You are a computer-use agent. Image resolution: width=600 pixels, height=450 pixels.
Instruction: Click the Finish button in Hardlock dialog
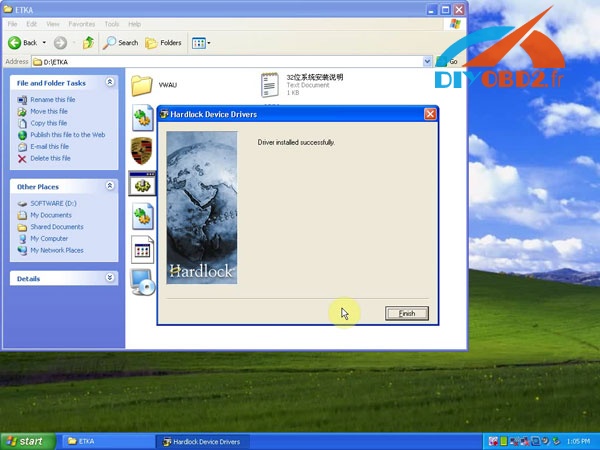point(407,313)
